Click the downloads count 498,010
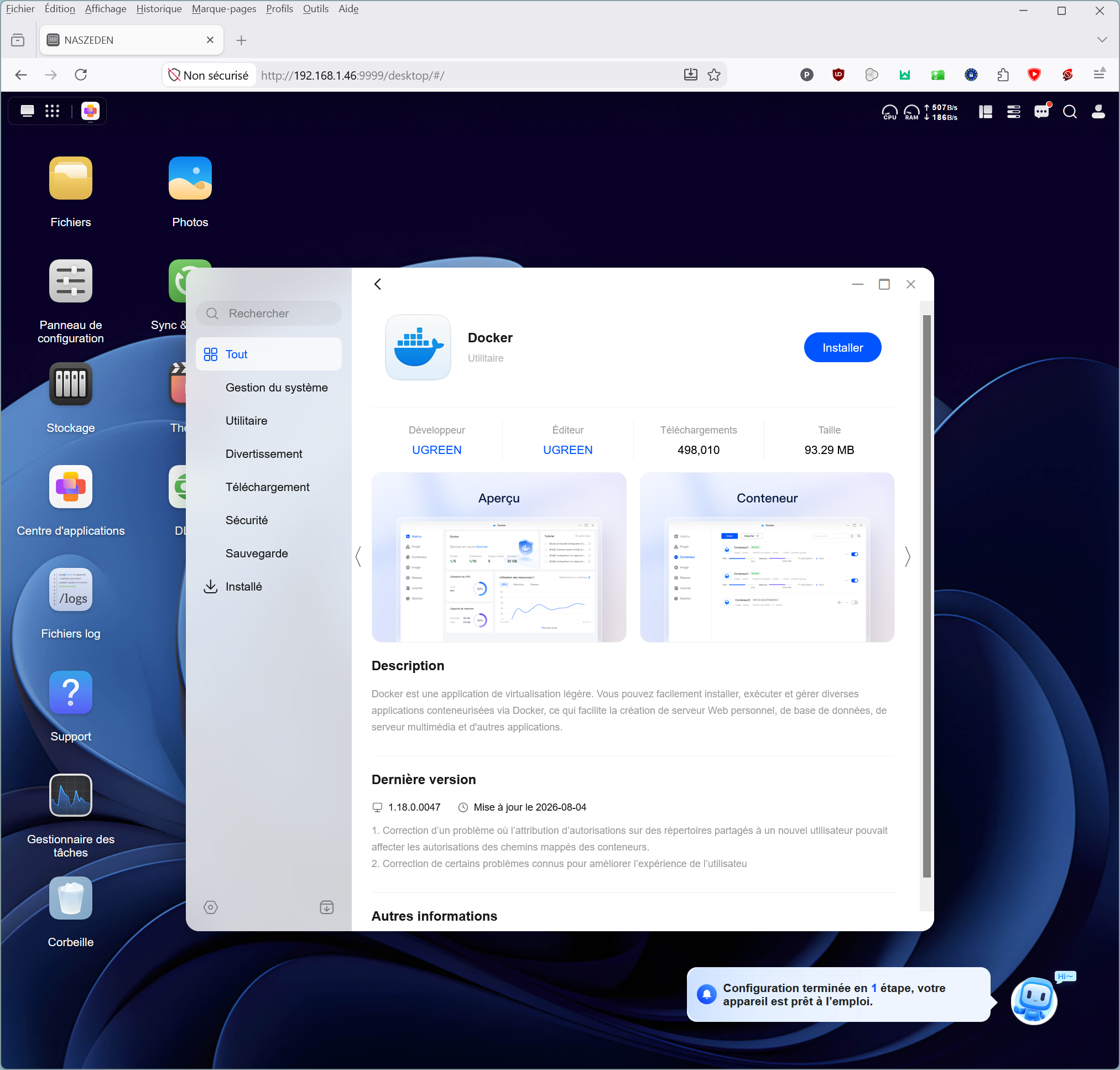The image size is (1120, 1070). (x=699, y=450)
